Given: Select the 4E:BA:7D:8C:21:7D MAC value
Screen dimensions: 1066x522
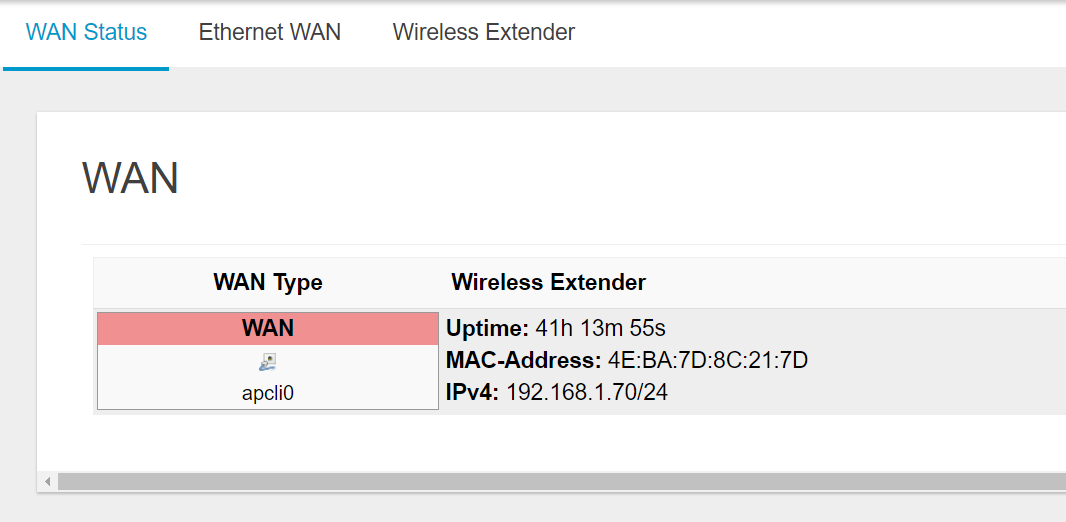Looking at the screenshot, I should 708,360.
